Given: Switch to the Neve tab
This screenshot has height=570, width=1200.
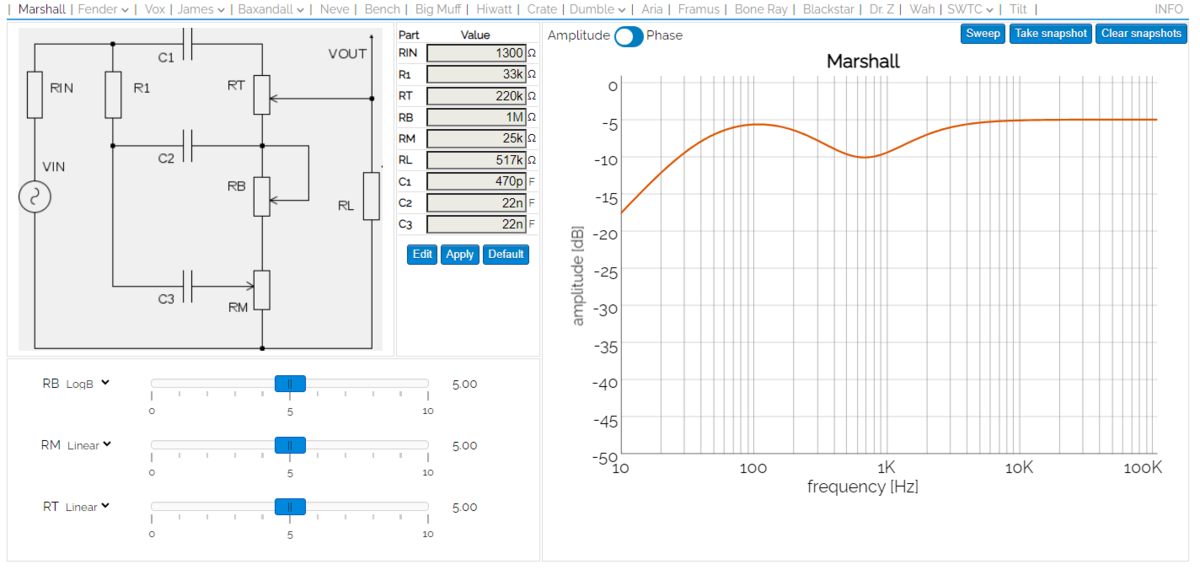Looking at the screenshot, I should (334, 9).
